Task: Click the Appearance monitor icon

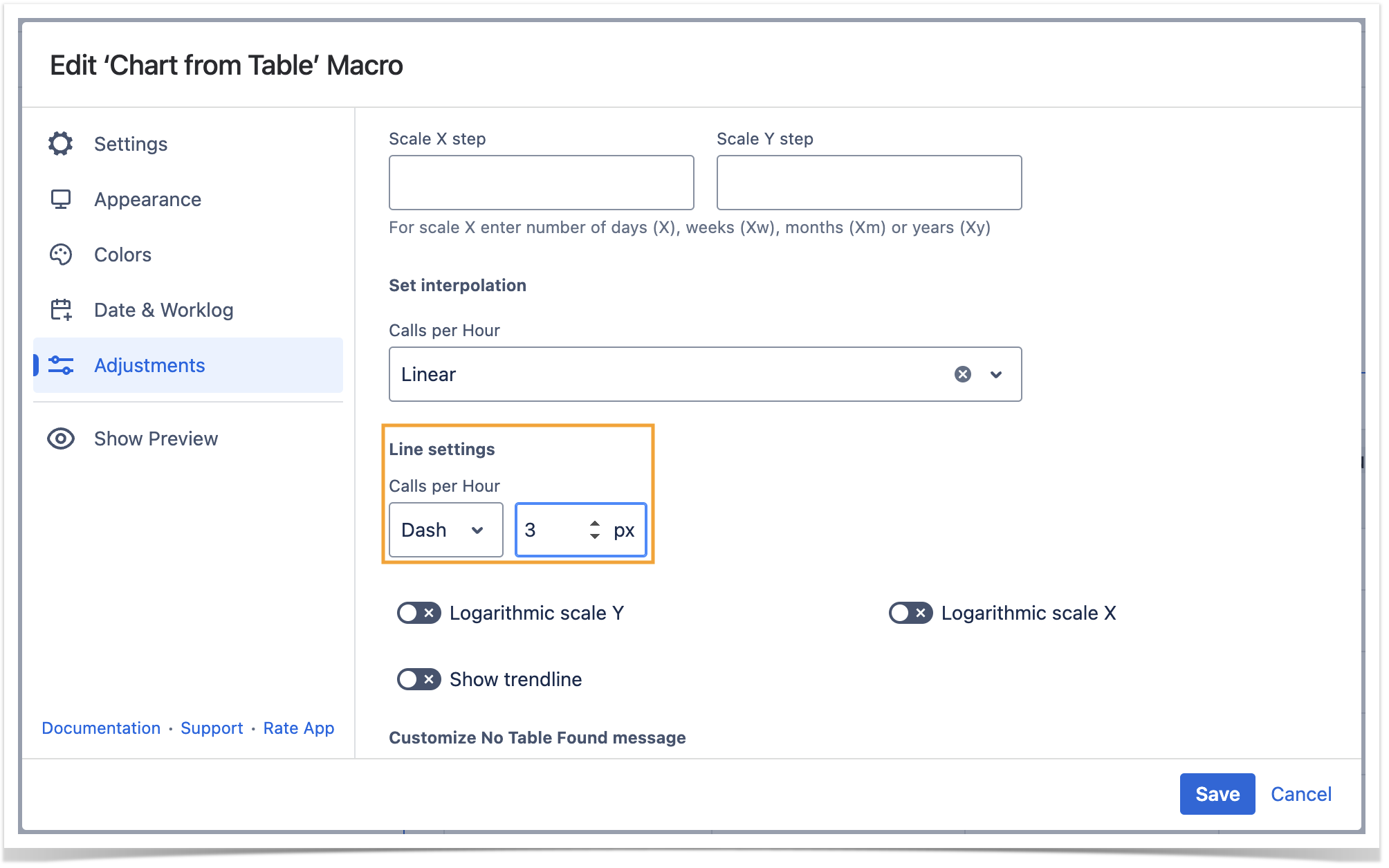Action: tap(61, 199)
